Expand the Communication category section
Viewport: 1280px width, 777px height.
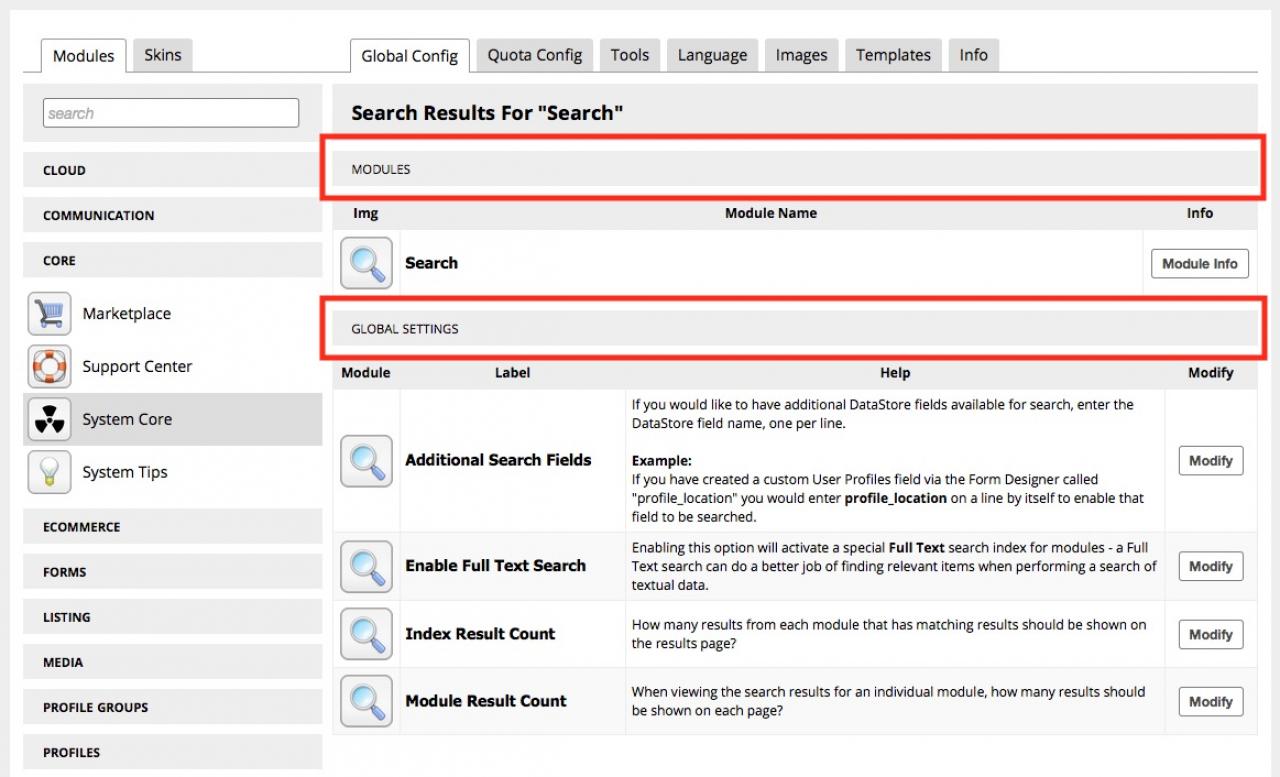click(172, 215)
